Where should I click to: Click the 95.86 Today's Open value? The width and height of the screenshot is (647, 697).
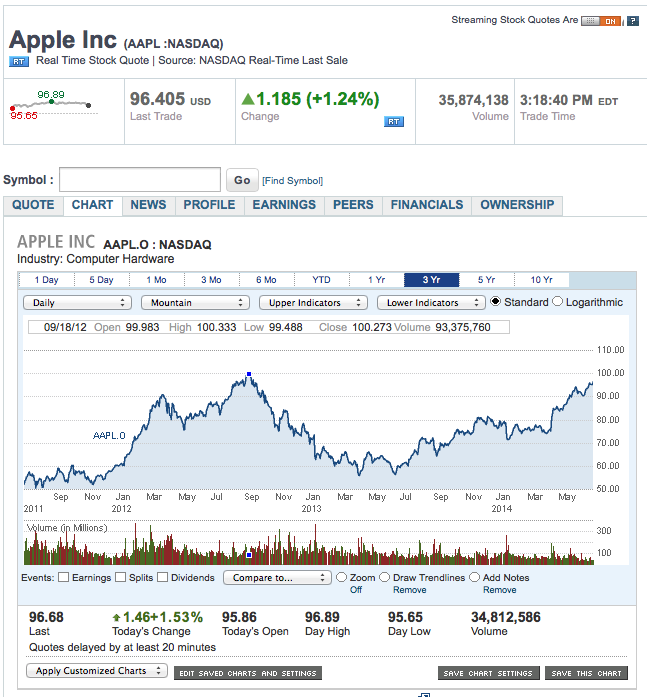(x=240, y=617)
